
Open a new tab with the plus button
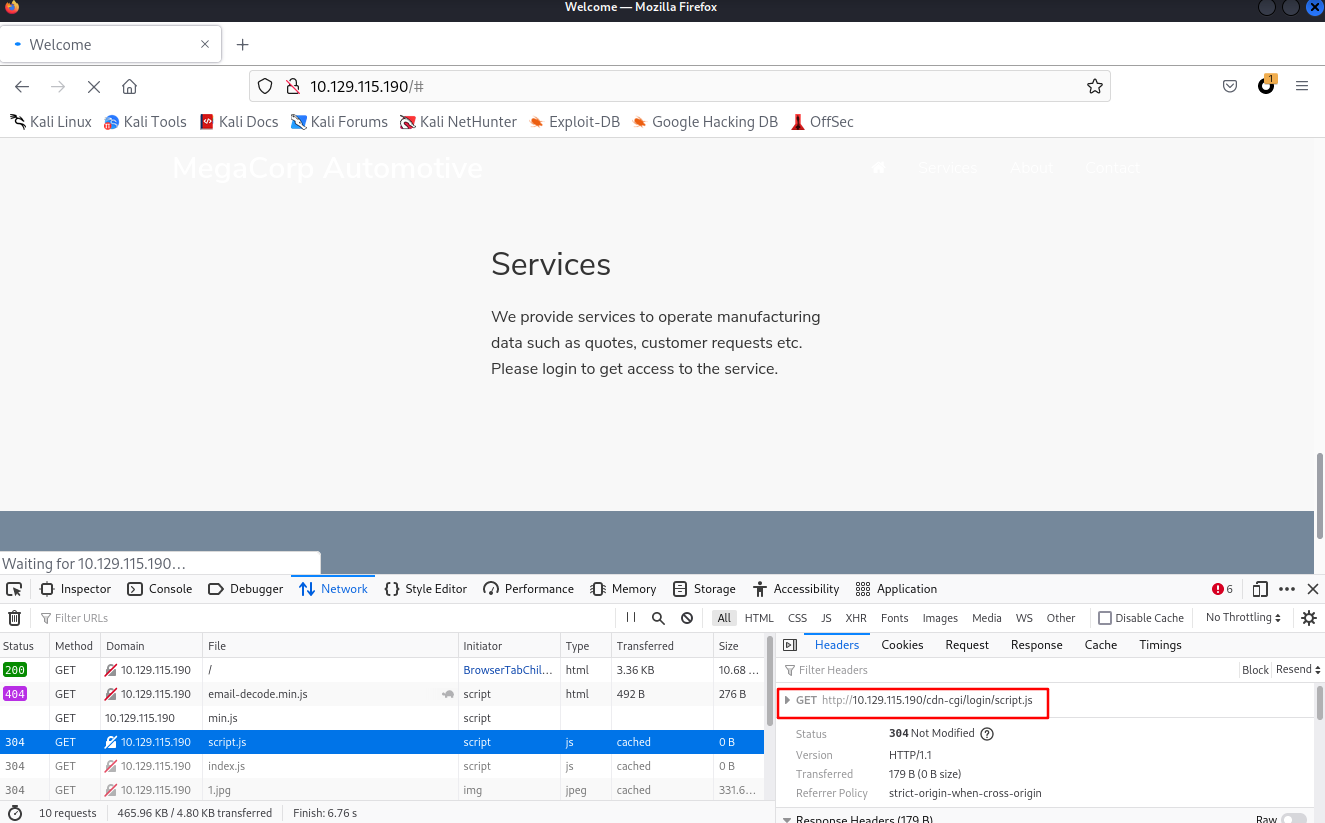(242, 44)
